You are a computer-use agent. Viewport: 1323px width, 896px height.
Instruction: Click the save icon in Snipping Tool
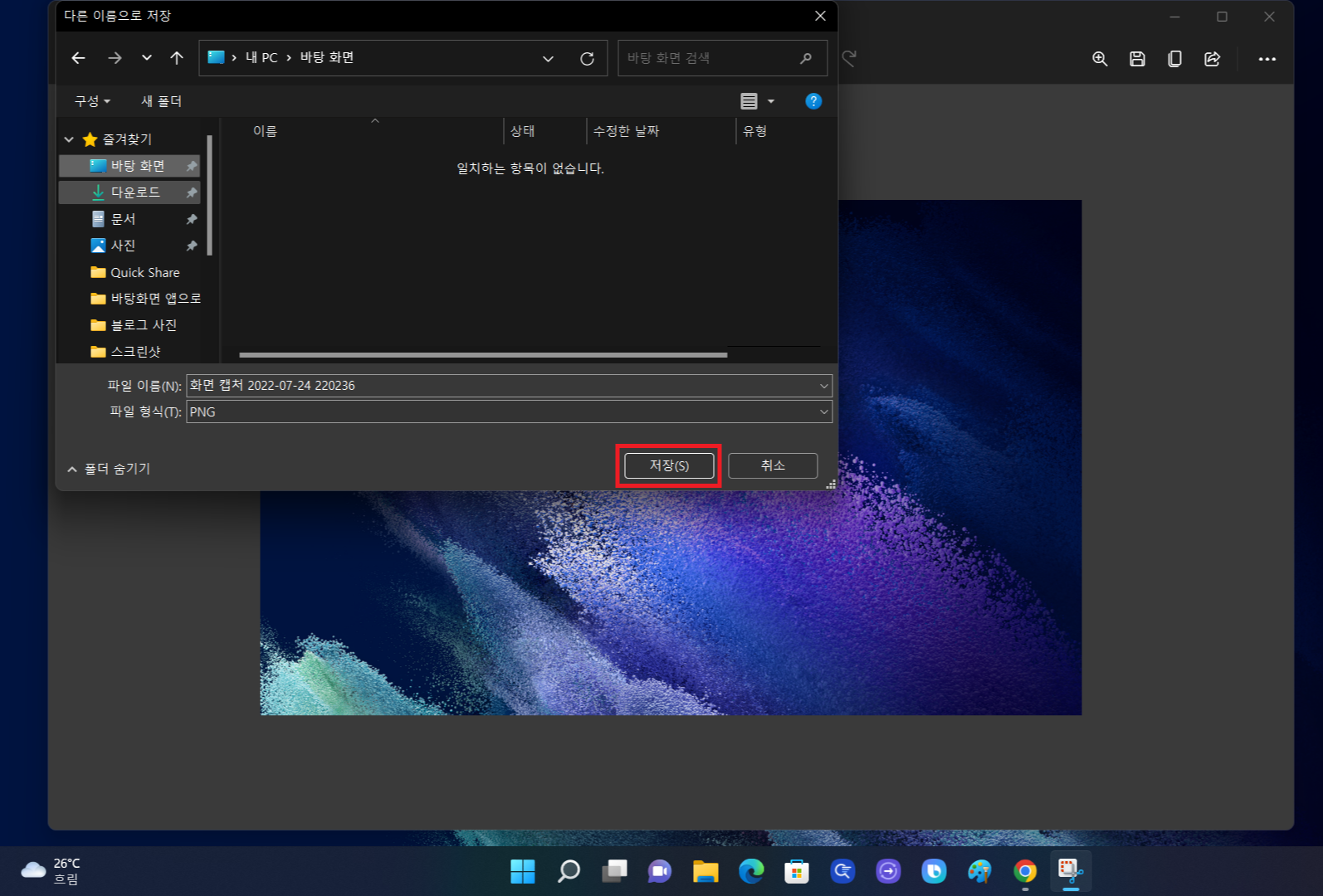pyautogui.click(x=1137, y=59)
